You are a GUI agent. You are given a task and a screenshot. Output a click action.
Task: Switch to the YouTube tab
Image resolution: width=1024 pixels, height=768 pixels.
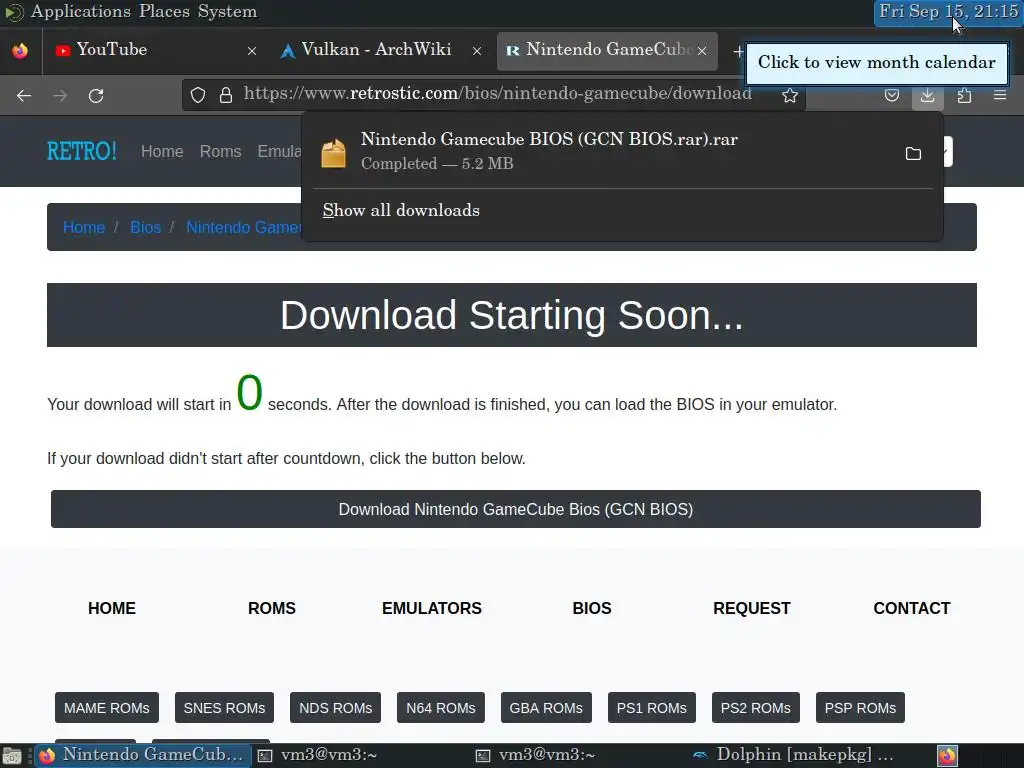(x=155, y=50)
